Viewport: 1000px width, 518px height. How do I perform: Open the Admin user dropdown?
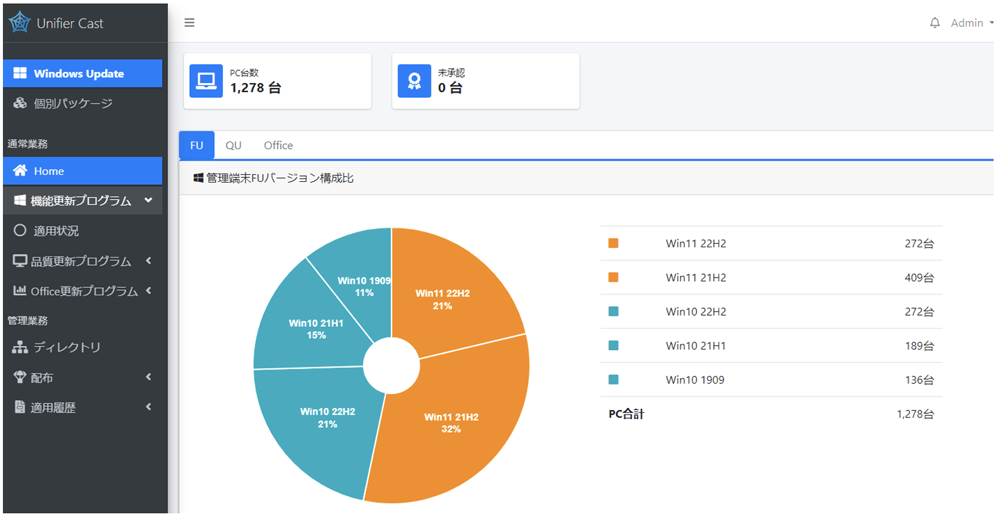(x=971, y=23)
